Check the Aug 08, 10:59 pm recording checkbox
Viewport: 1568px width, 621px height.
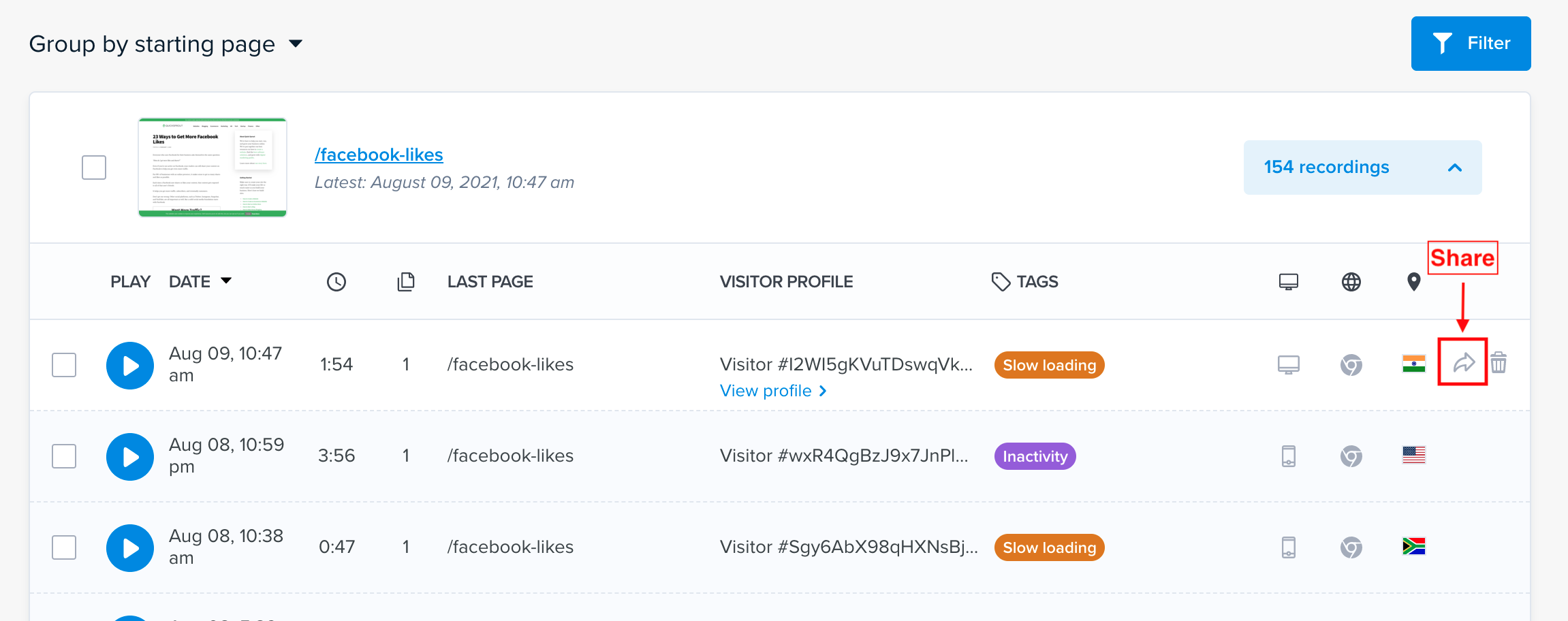click(x=64, y=456)
